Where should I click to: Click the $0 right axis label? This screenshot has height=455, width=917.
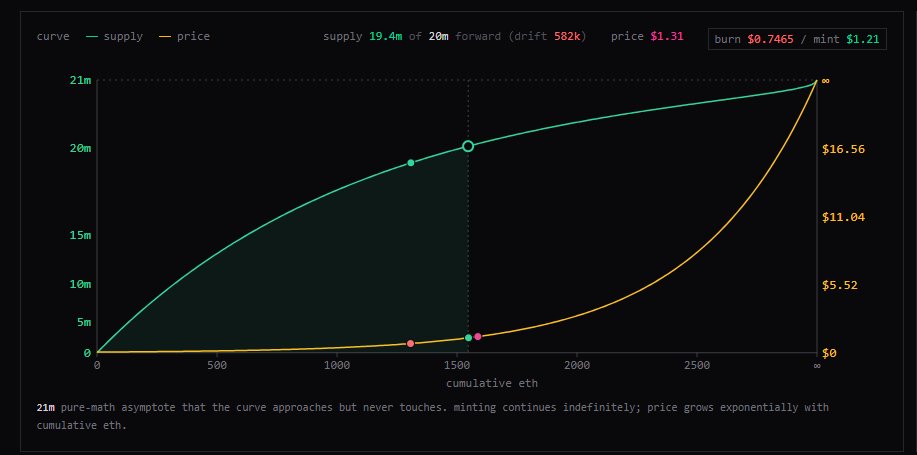[x=829, y=353]
